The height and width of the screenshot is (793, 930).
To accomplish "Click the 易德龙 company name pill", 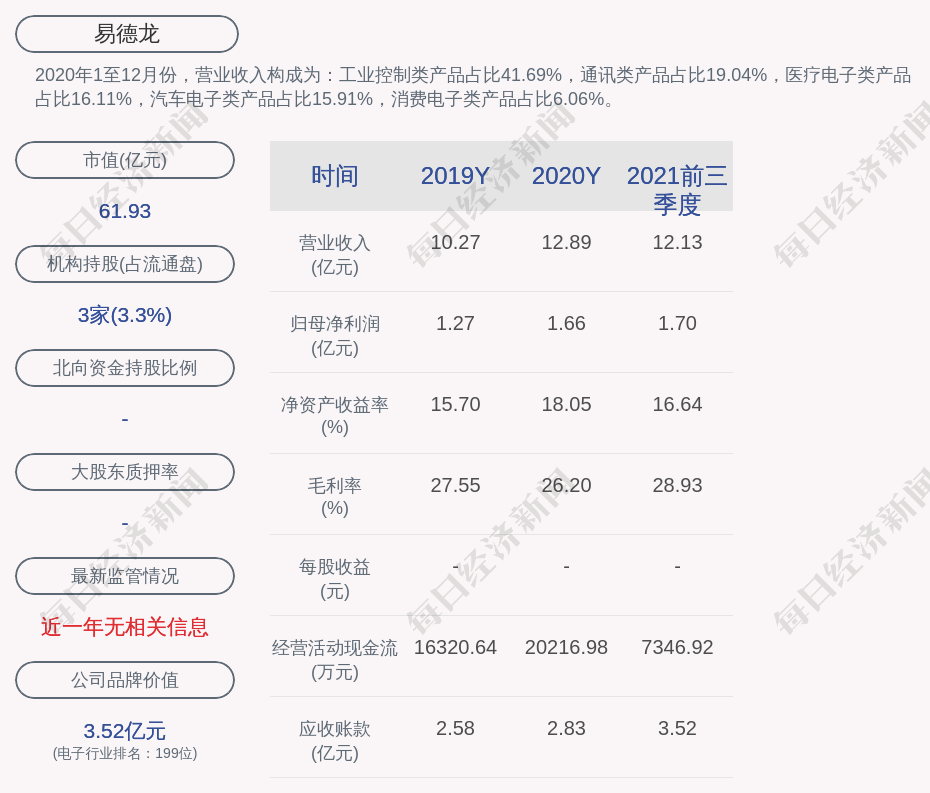I will (127, 34).
